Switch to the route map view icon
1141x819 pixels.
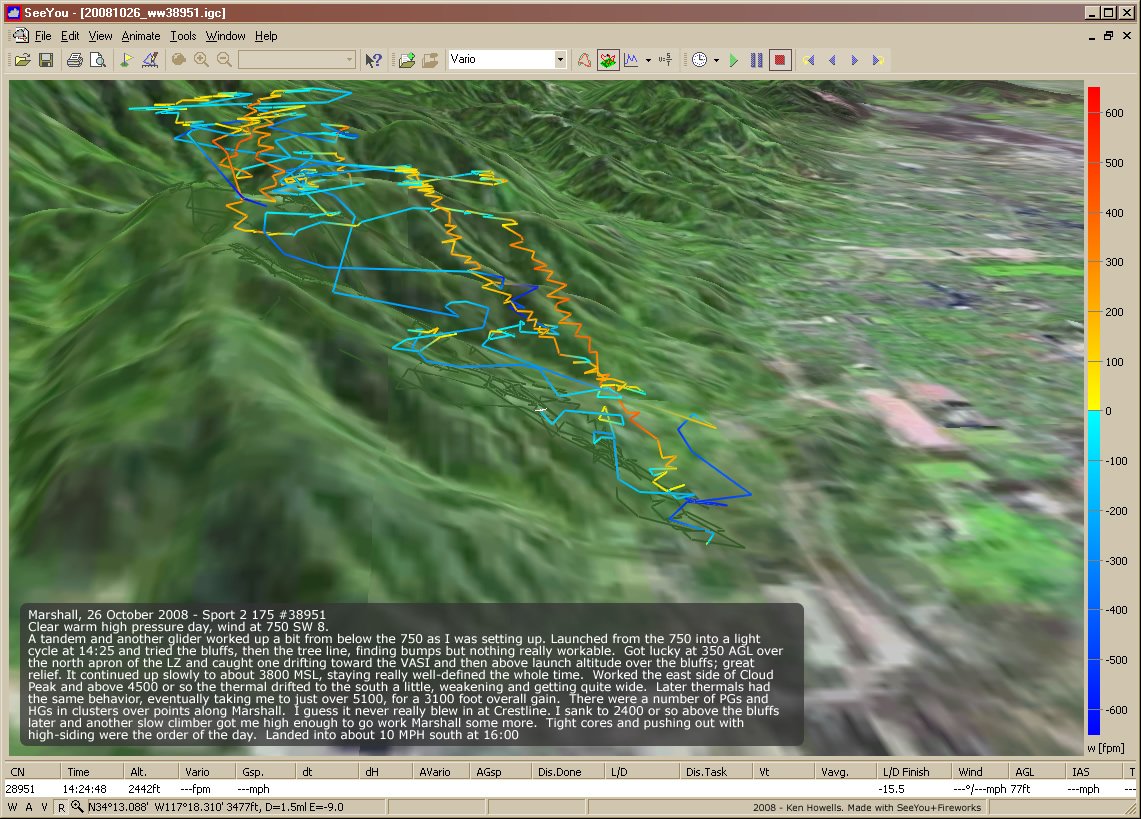click(584, 60)
